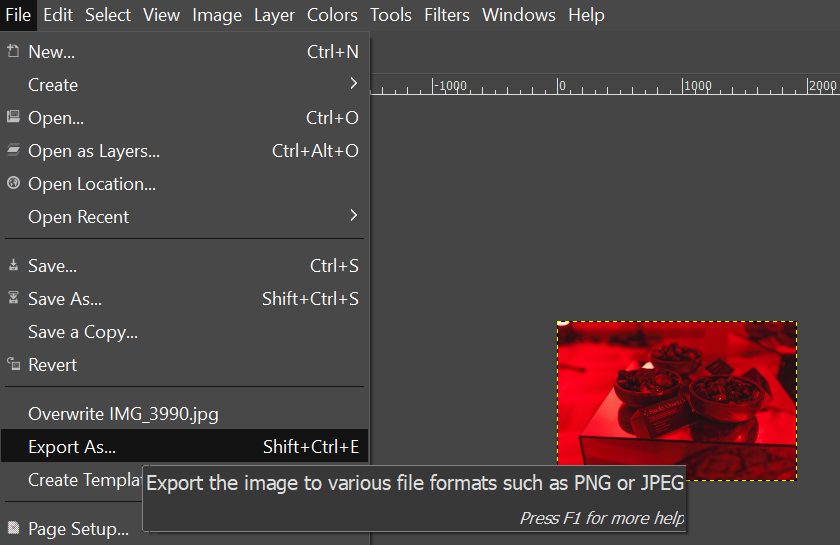
Task: Open the Windows menu
Action: [518, 15]
